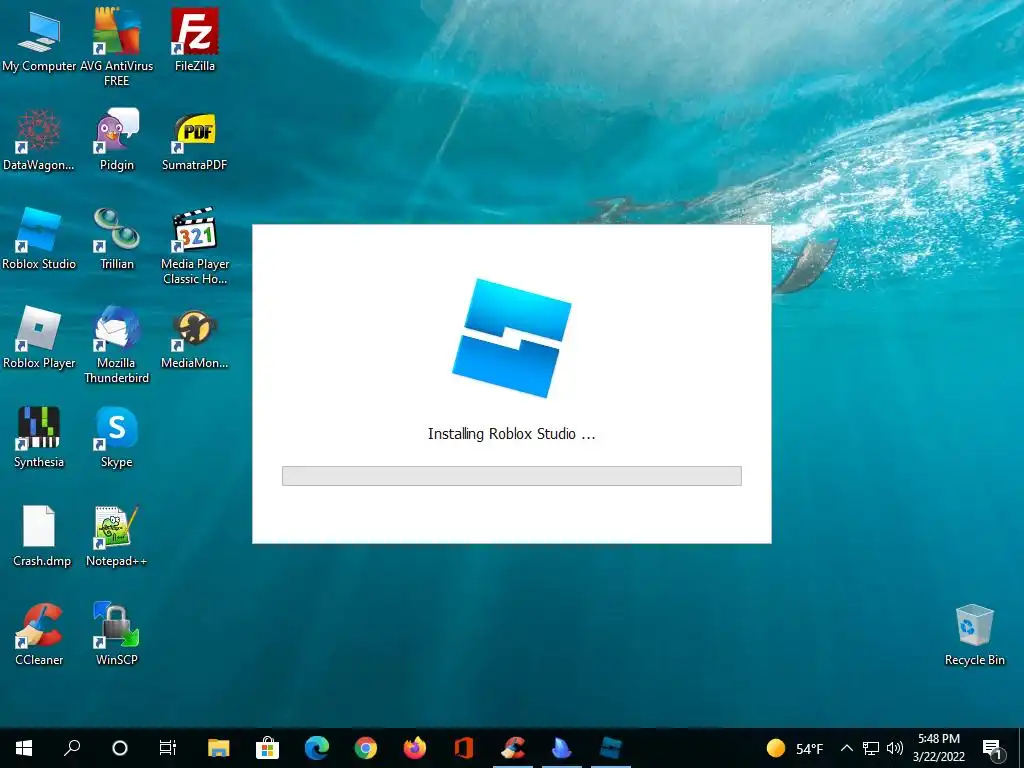Open the Windows Start menu

pos(24,748)
